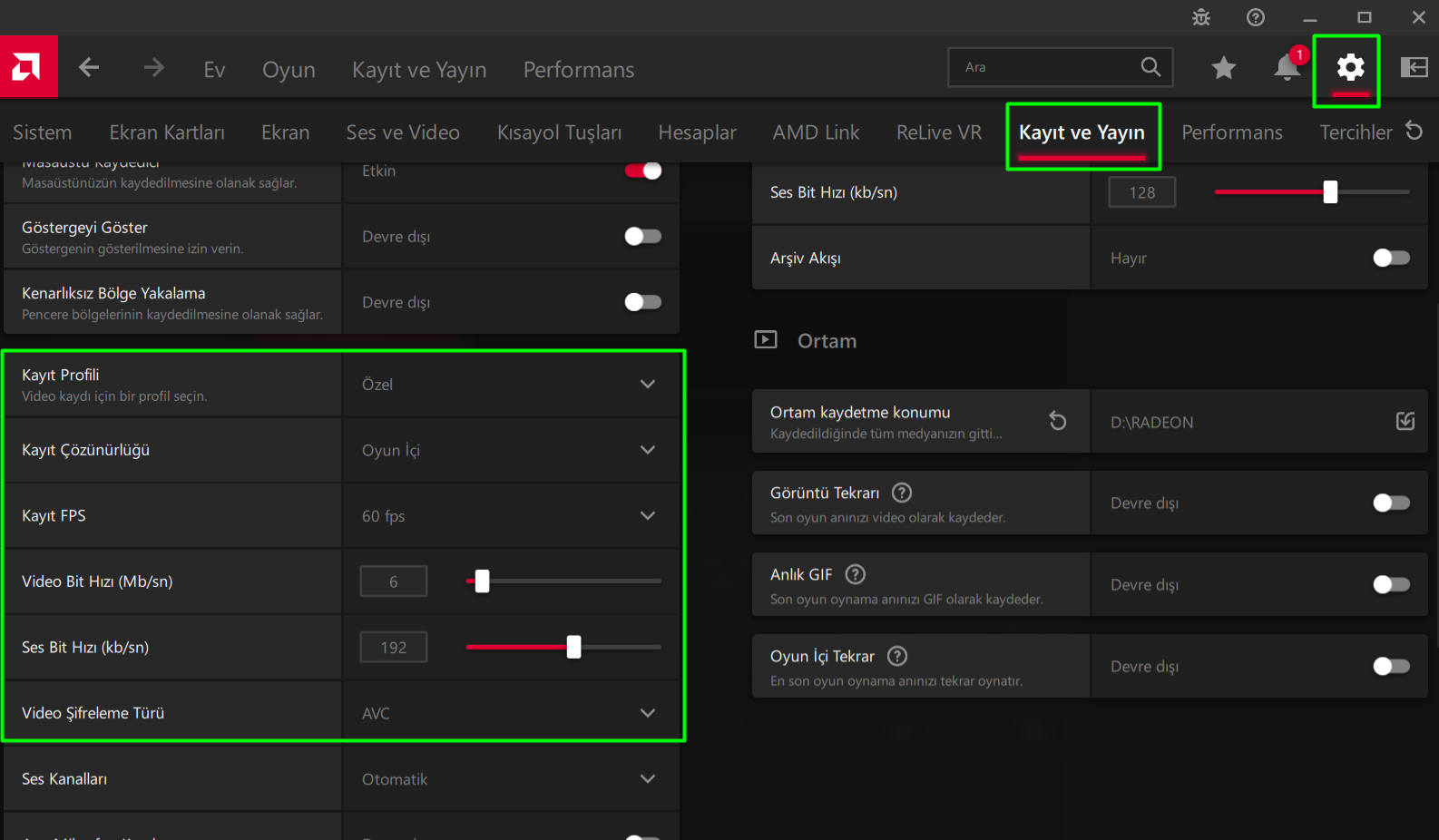Click the Ortam section heading

(827, 341)
